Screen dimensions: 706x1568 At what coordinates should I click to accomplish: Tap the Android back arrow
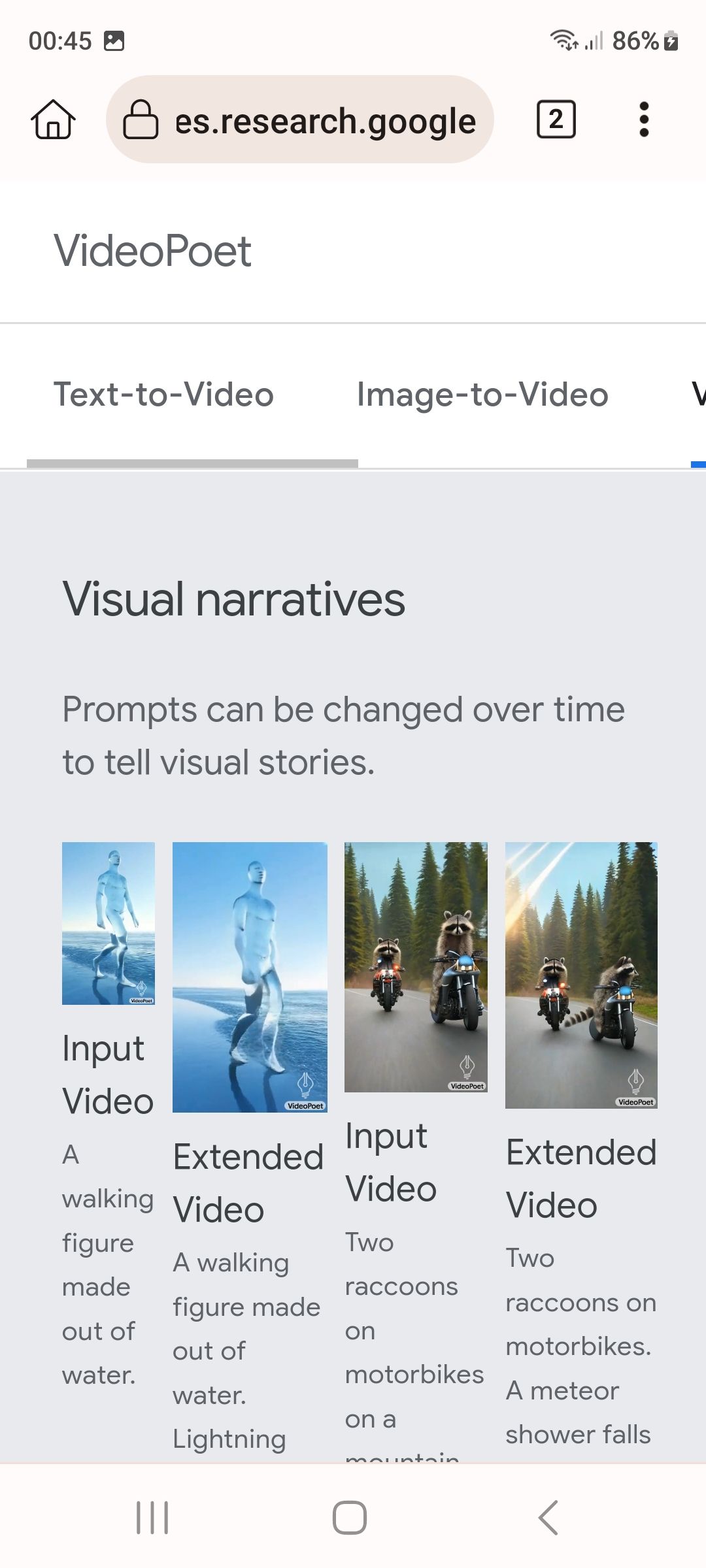pos(548,1517)
